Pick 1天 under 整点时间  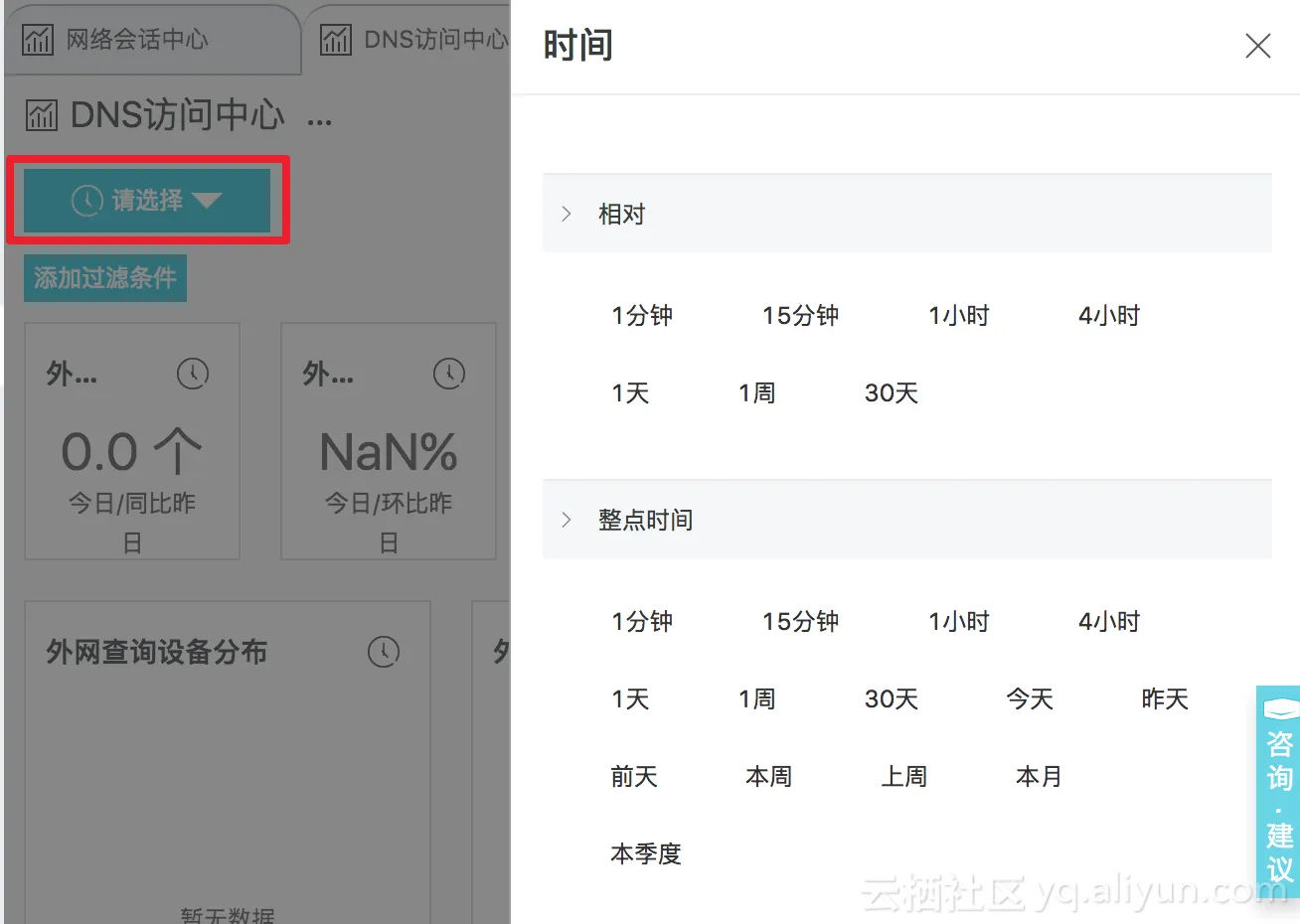tap(630, 699)
